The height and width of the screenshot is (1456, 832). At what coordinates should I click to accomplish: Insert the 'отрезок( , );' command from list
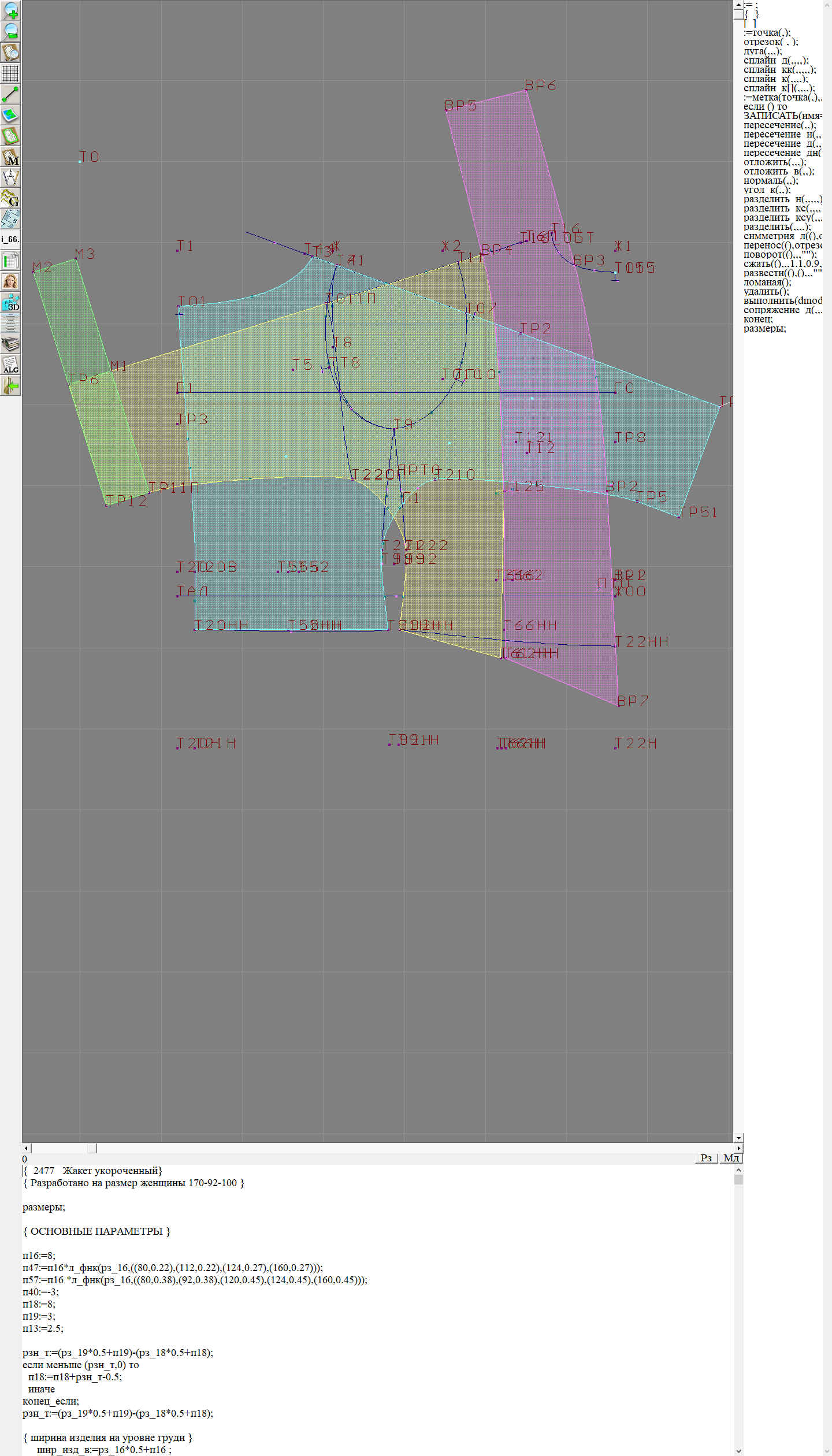coord(770,42)
